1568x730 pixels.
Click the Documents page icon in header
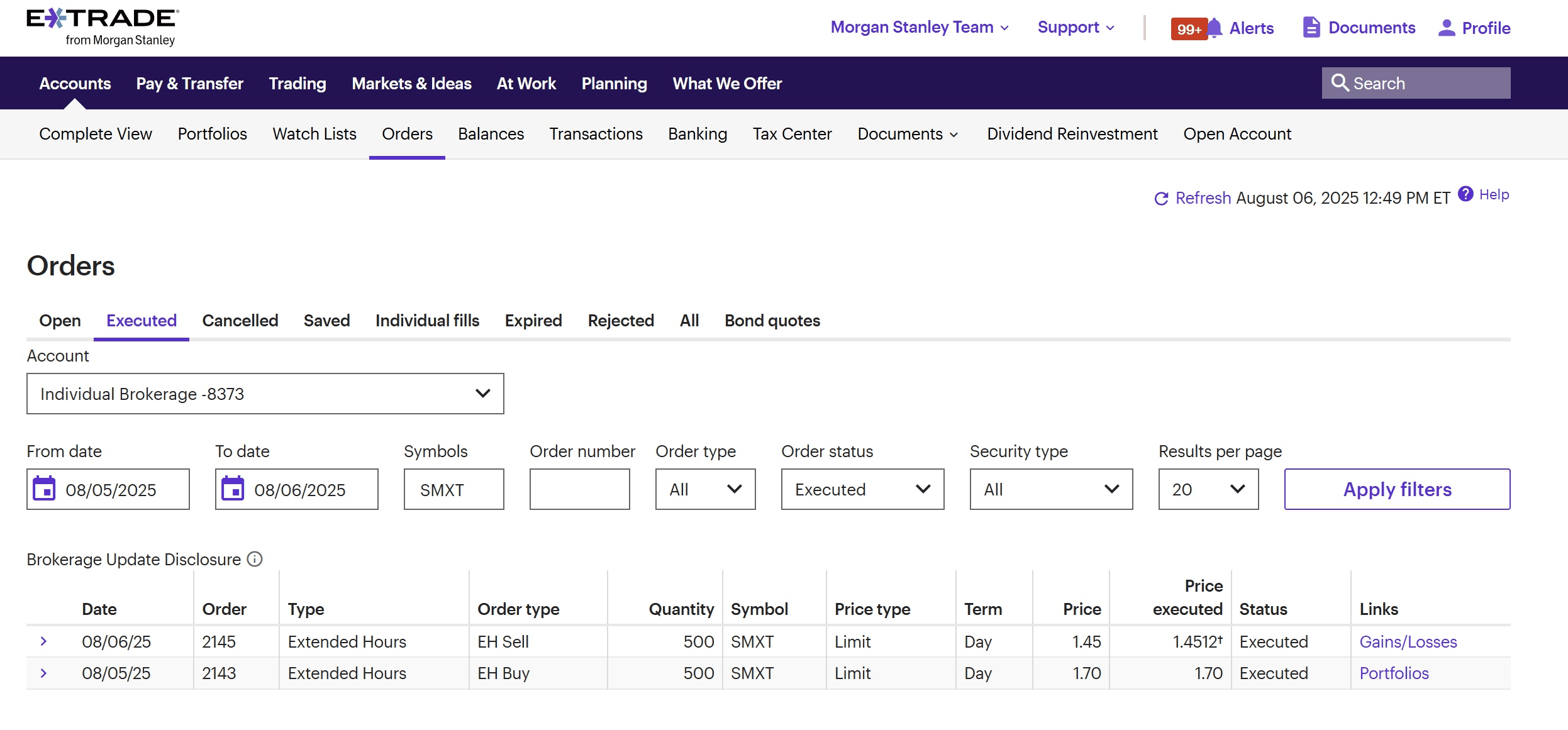1311,28
